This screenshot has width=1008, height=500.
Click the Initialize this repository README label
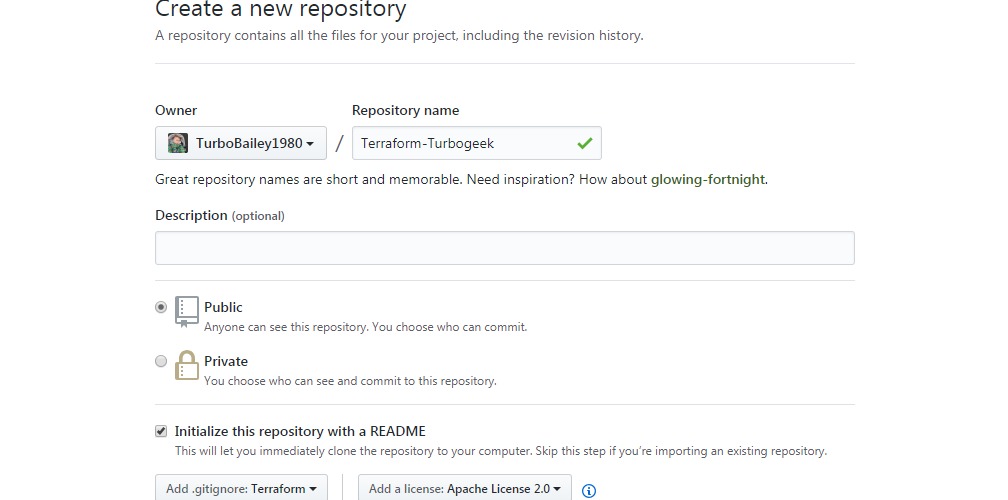[x=300, y=431]
